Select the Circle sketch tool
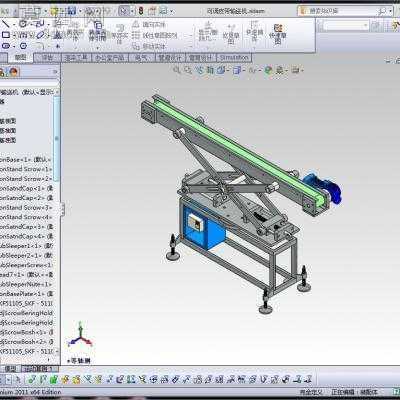Image resolution: width=400 pixels, height=400 pixels. [23, 24]
